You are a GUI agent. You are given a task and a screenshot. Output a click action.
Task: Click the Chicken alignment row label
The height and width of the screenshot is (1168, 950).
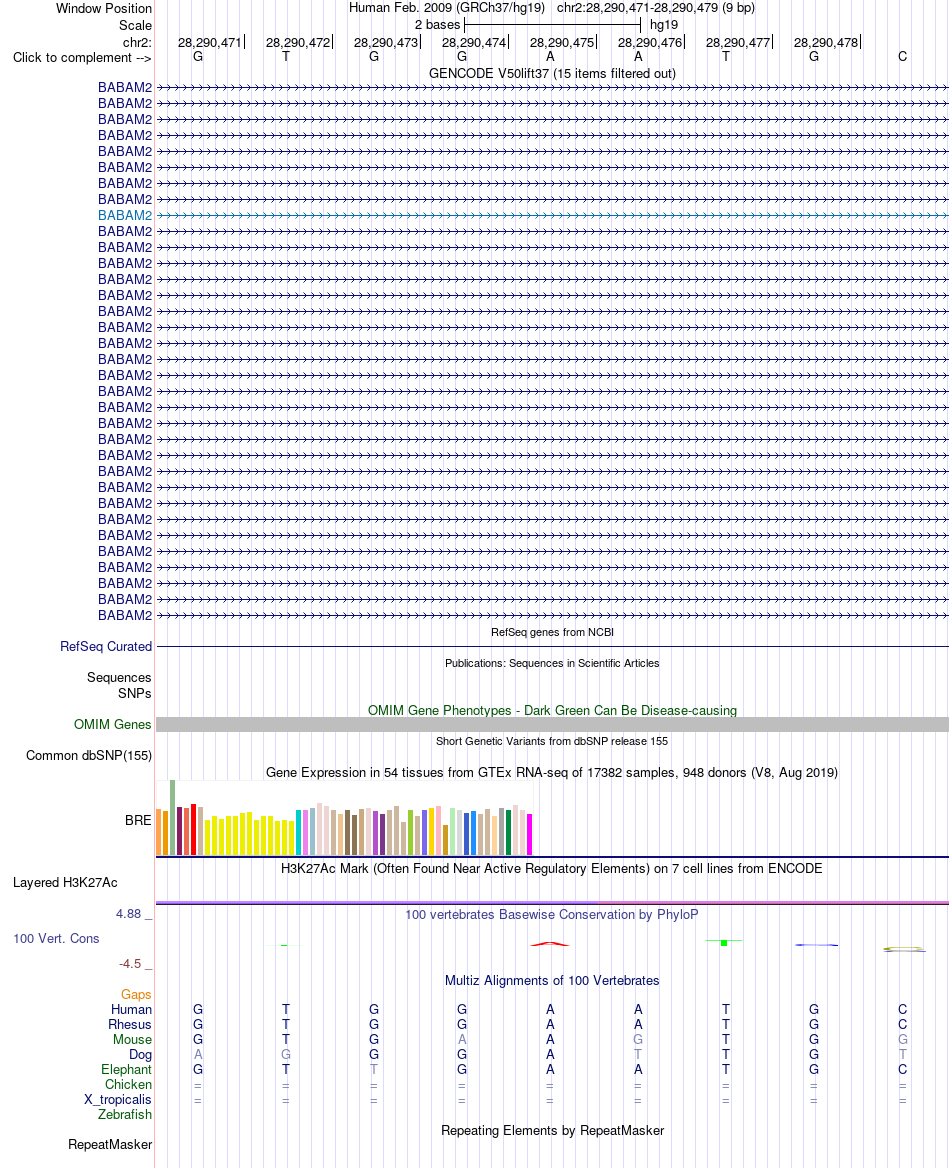(128, 1085)
